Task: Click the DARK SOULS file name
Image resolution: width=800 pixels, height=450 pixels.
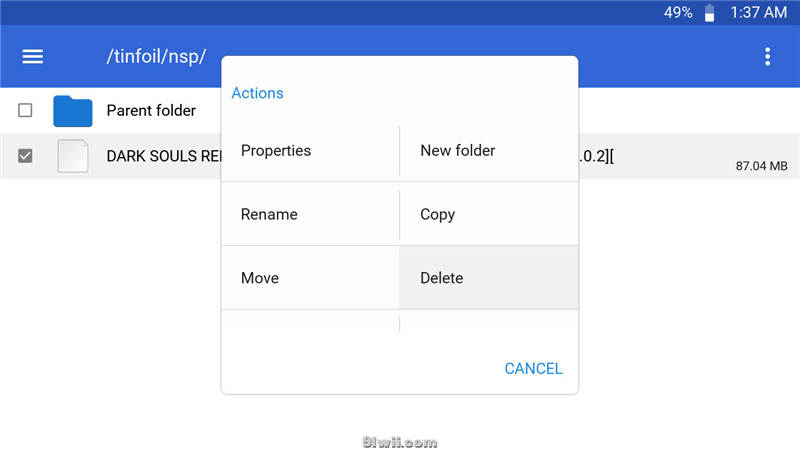Action: click(162, 157)
